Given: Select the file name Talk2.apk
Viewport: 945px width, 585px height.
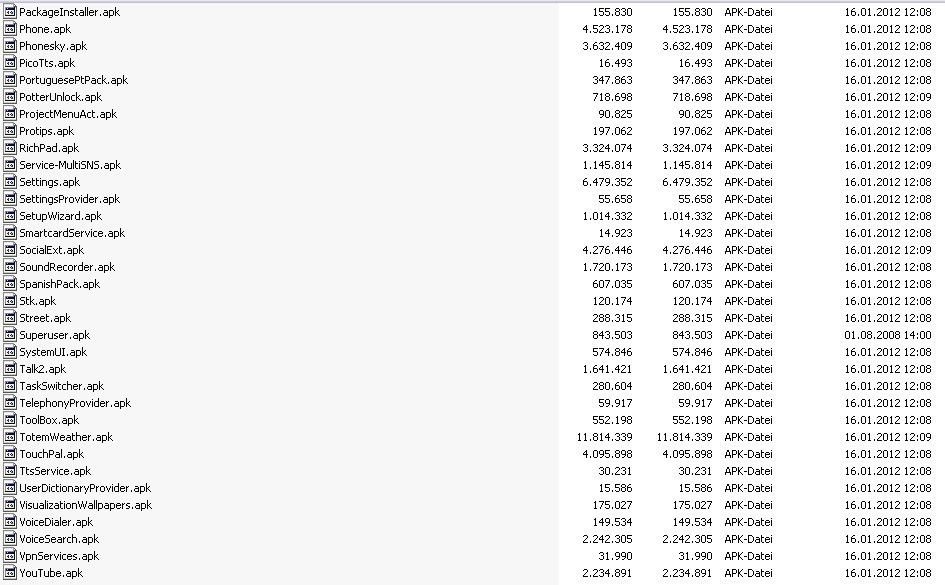Looking at the screenshot, I should [x=42, y=369].
